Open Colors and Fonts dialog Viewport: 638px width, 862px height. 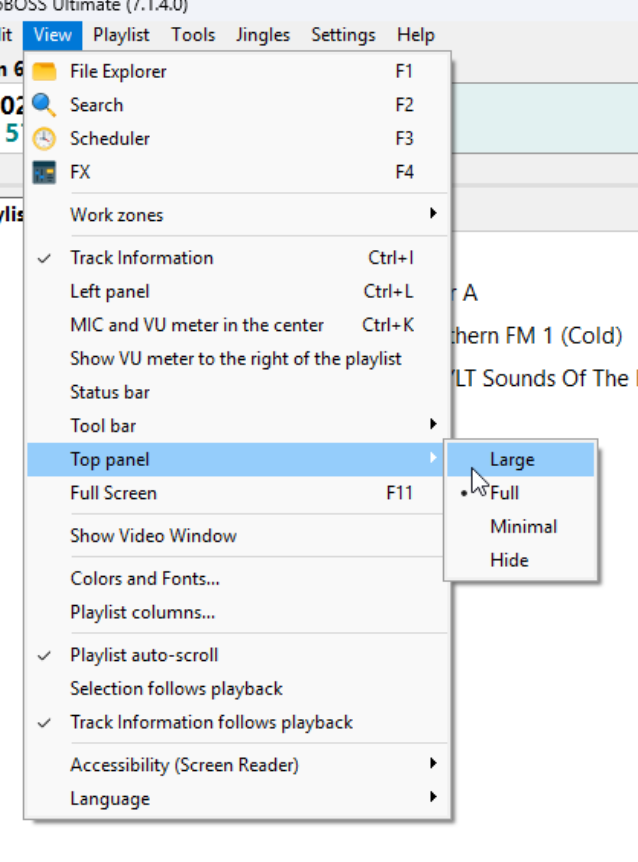pyautogui.click(x=237, y=579)
